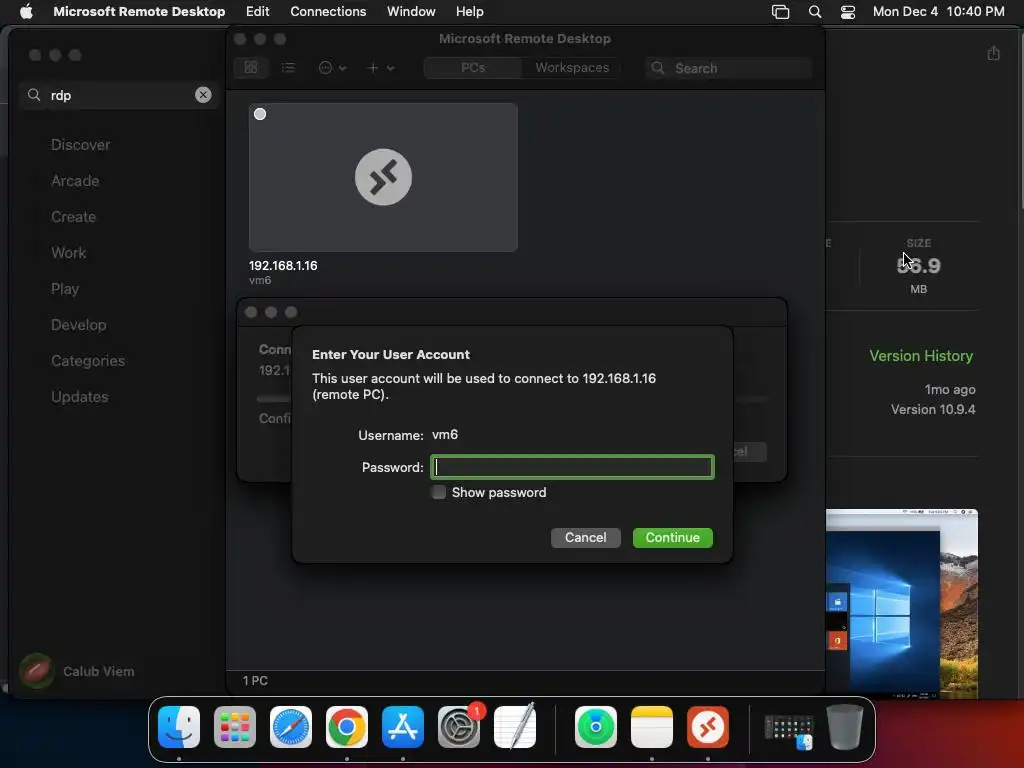
Task: Check the Show password checkbox
Action: coord(439,492)
